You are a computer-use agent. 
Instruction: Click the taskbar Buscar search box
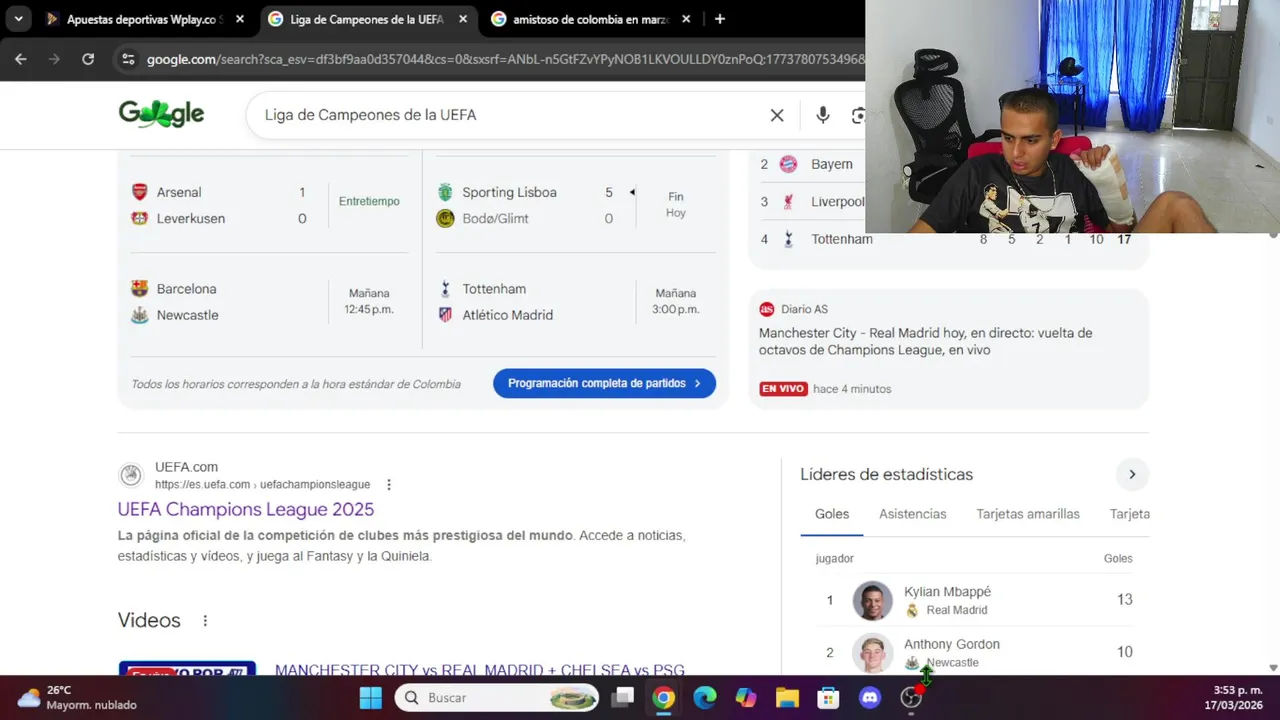coord(496,698)
